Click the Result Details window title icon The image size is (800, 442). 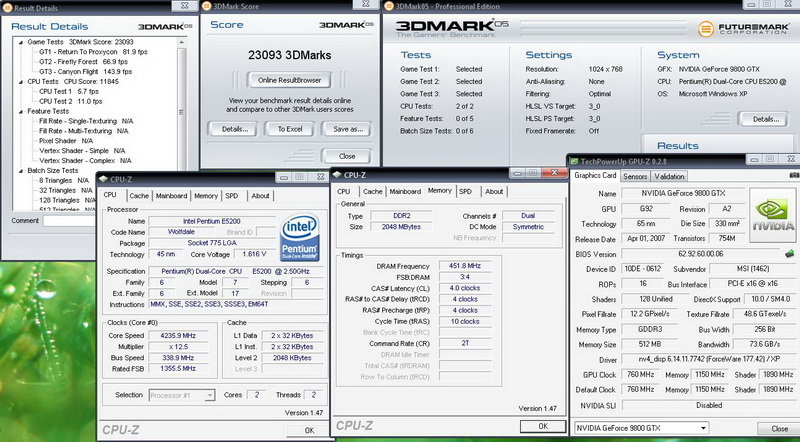7,8
